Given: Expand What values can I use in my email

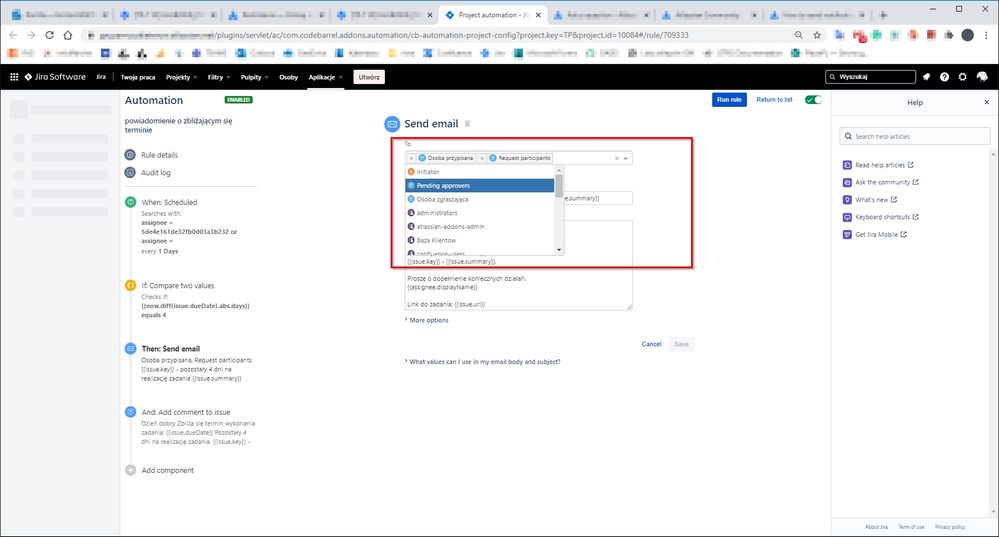Looking at the screenshot, I should (x=483, y=361).
